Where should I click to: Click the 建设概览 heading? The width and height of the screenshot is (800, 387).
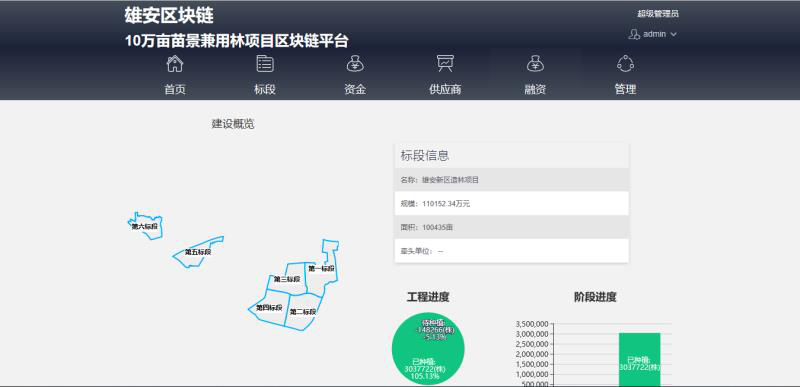pyautogui.click(x=233, y=124)
